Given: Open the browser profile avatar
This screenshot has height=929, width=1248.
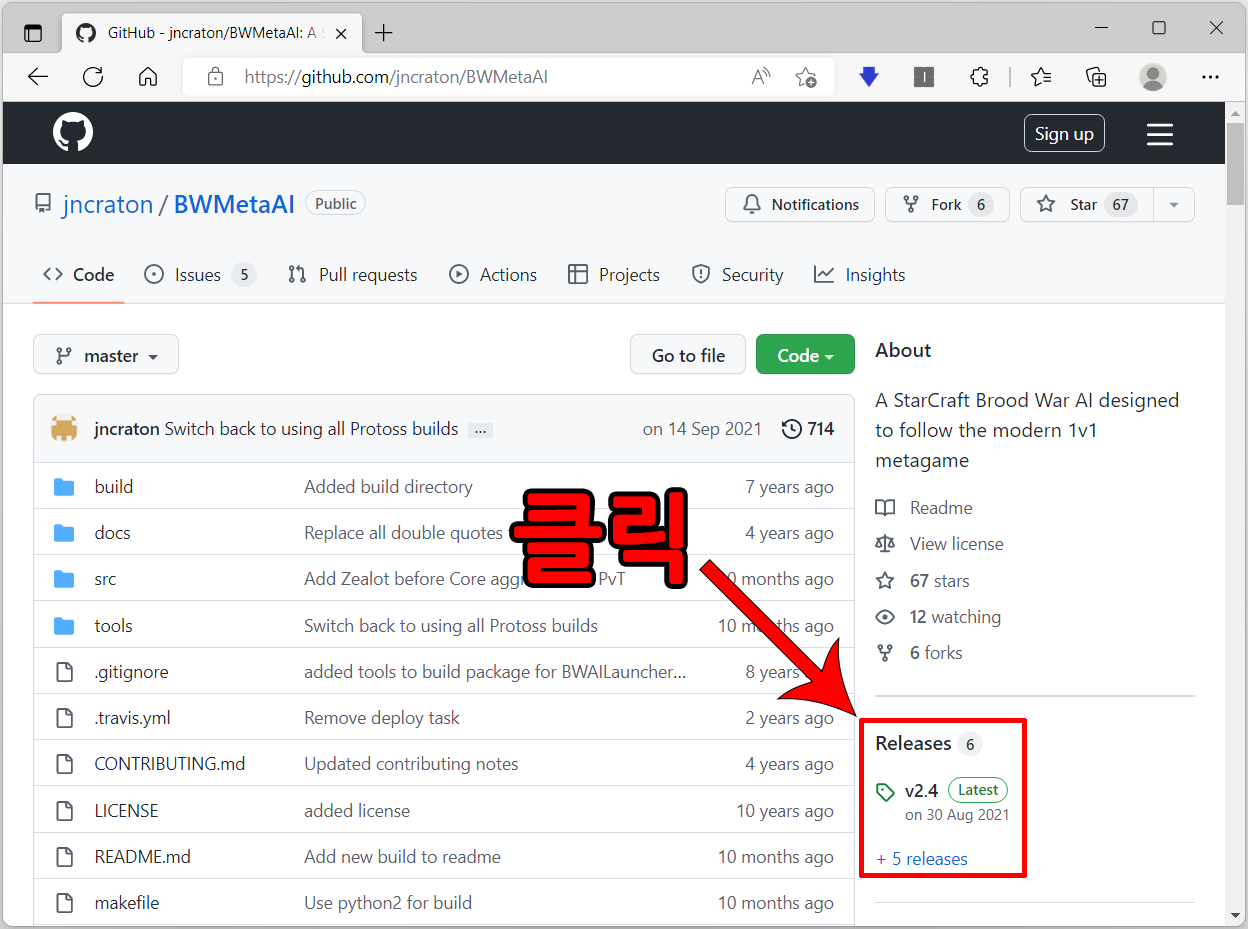Looking at the screenshot, I should coord(1153,77).
